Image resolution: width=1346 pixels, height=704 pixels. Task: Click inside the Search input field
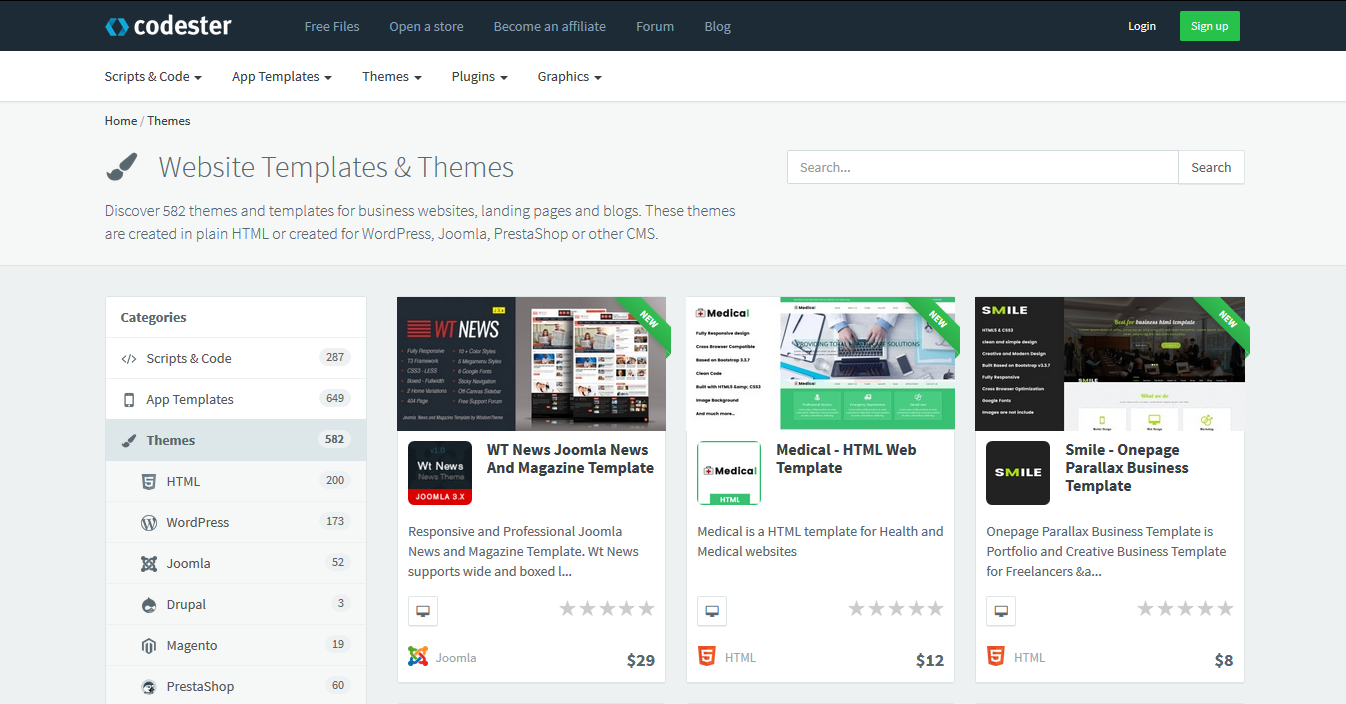click(x=982, y=167)
